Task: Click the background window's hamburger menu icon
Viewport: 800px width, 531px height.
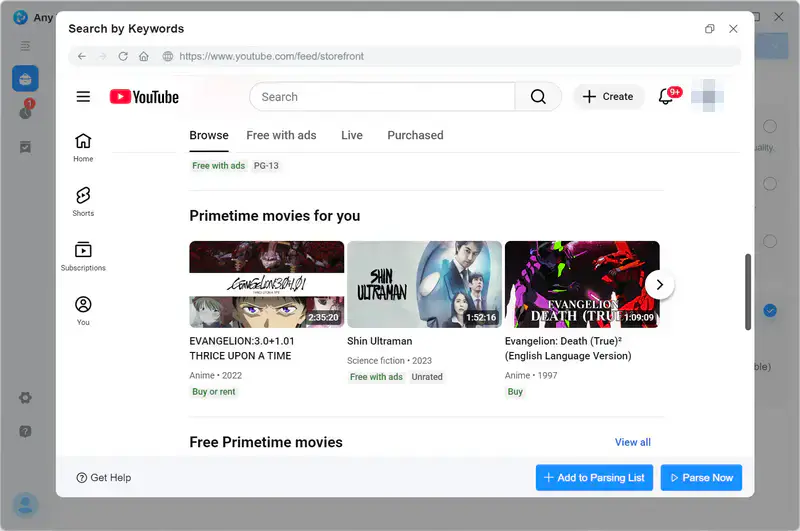Action: [25, 46]
